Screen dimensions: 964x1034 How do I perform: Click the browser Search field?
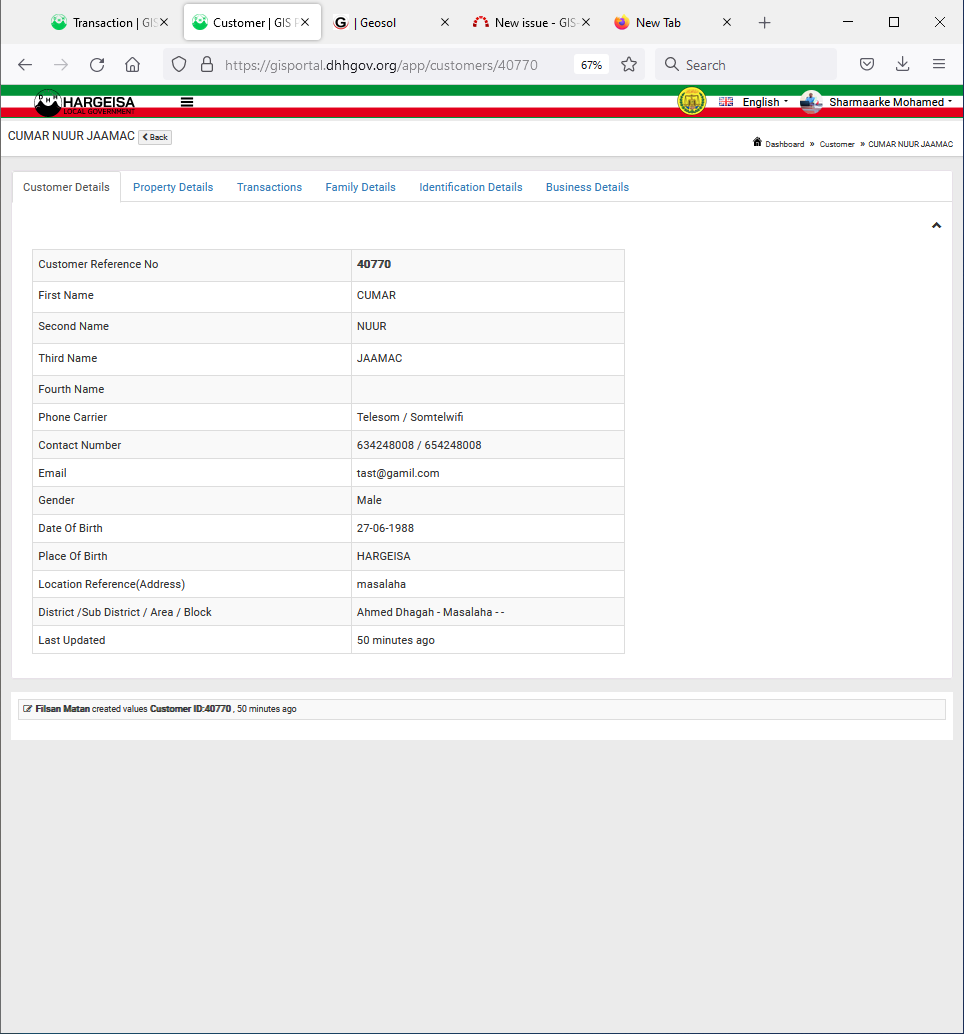746,65
